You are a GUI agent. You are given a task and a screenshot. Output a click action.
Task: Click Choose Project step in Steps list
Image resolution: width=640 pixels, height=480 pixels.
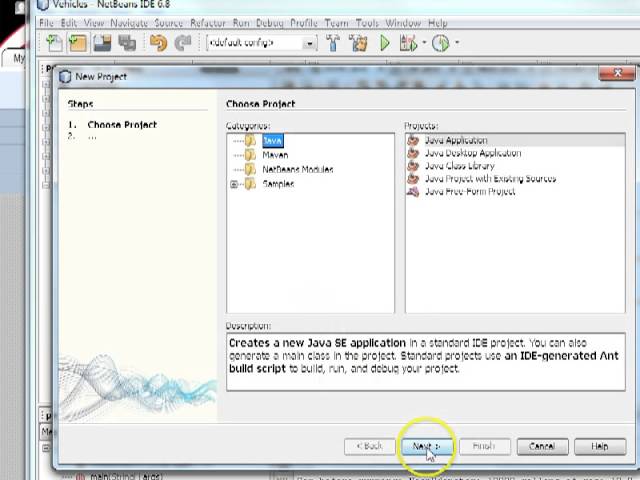(x=122, y=124)
